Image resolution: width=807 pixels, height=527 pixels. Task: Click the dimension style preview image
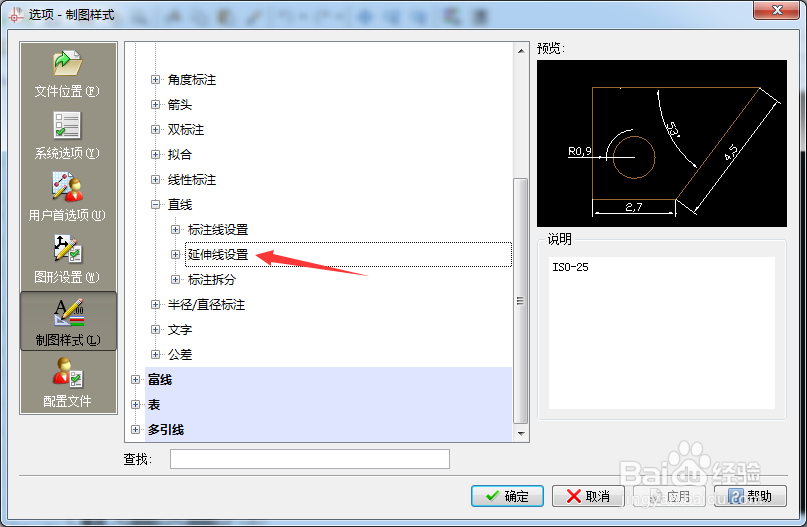click(661, 144)
